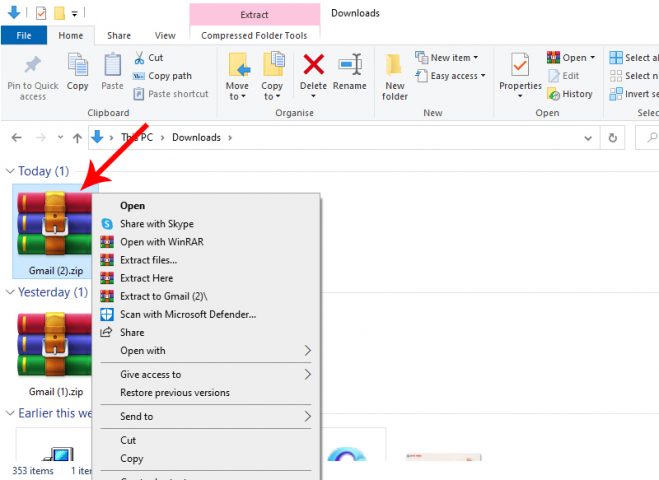Click Copy path in the ribbon

tap(162, 76)
